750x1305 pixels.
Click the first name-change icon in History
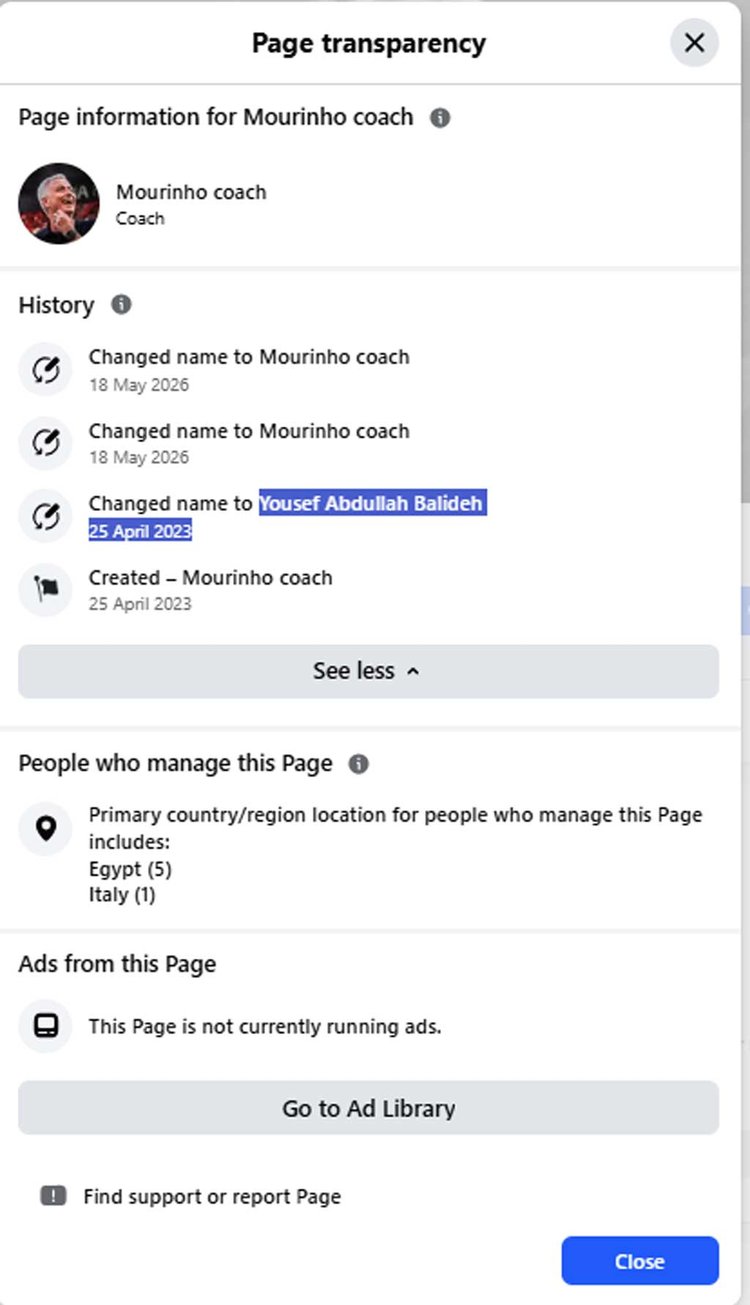pos(45,370)
